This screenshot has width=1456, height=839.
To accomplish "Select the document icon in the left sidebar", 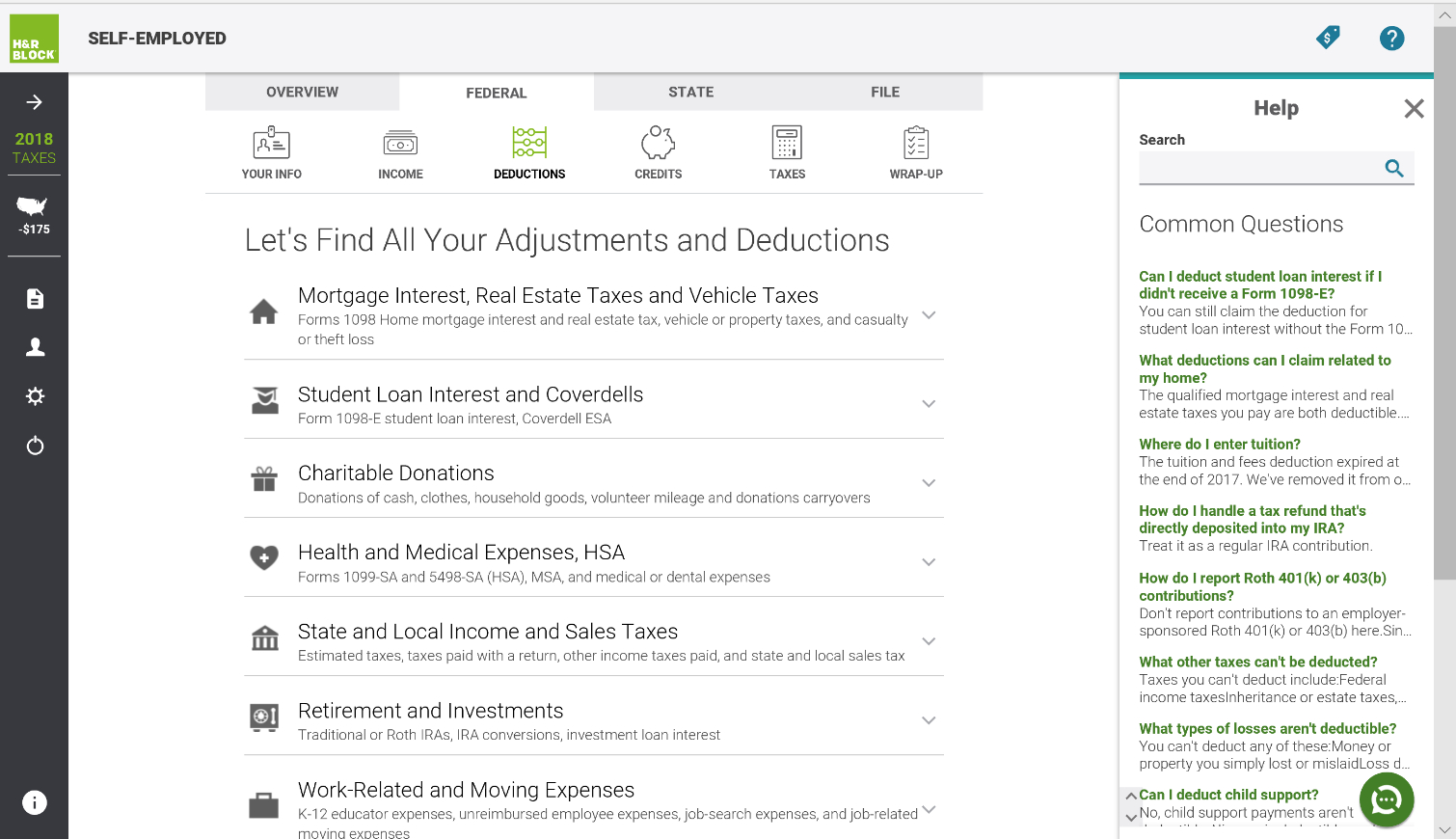I will pyautogui.click(x=35, y=298).
